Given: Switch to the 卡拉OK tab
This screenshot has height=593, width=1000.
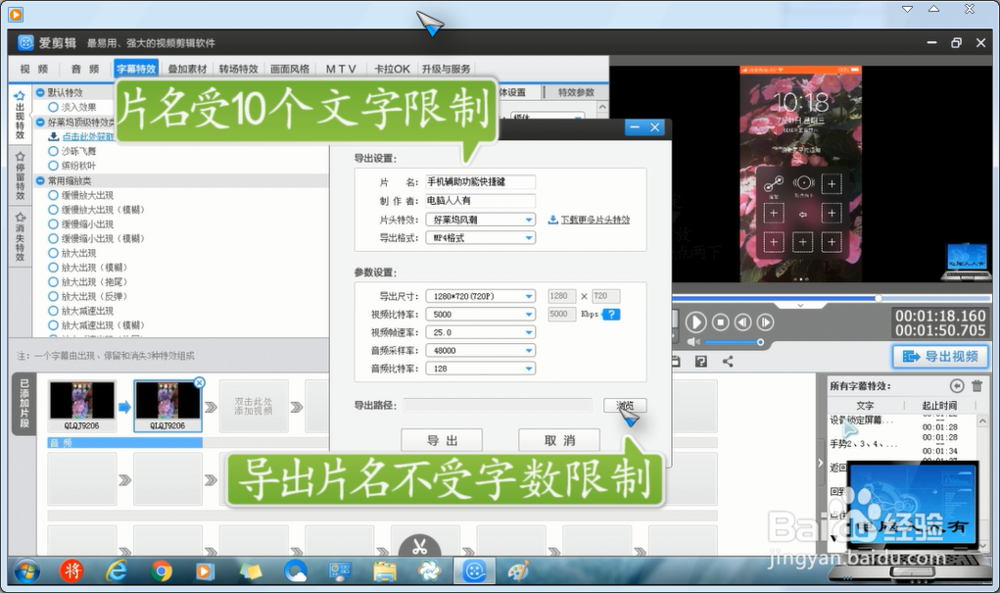Looking at the screenshot, I should (392, 69).
